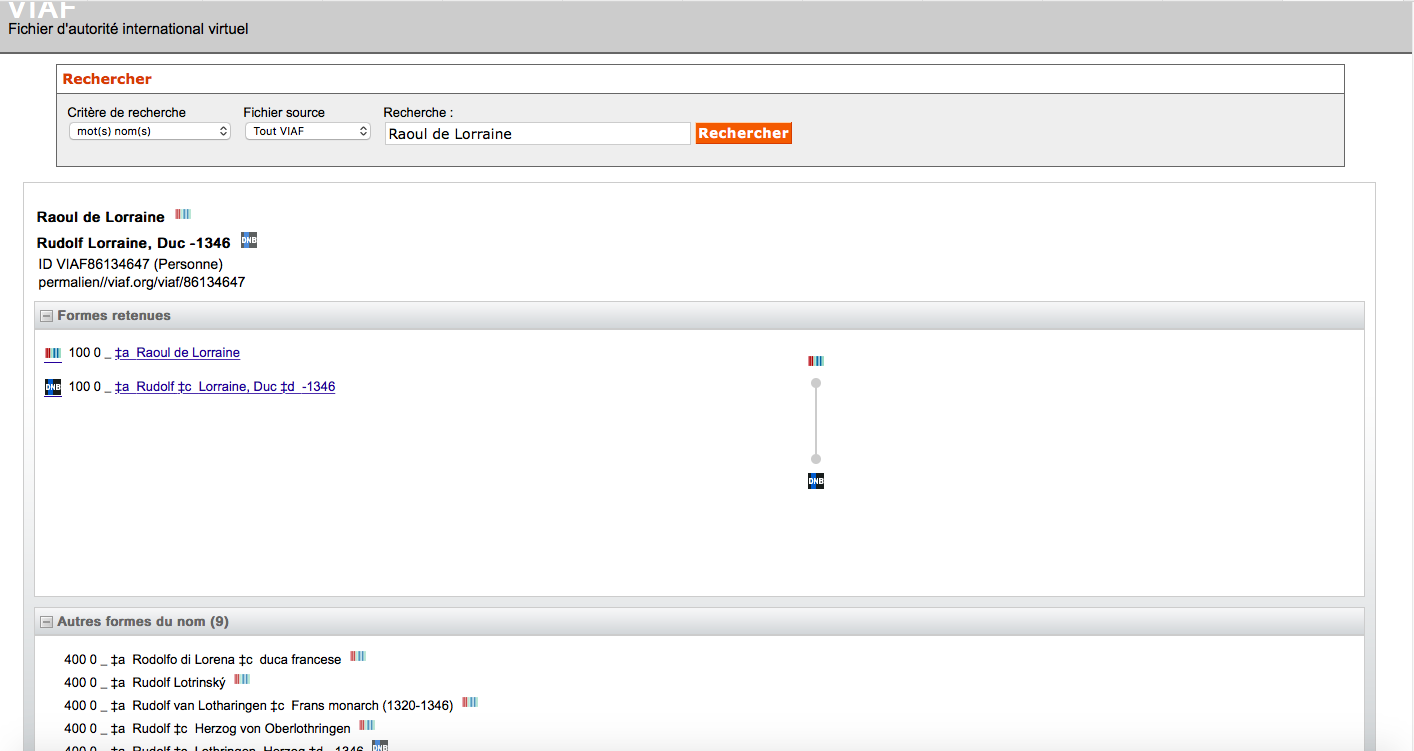Click Autres formes du nom (9) label
Viewport: 1414px width, 751px height.
pyautogui.click(x=143, y=622)
